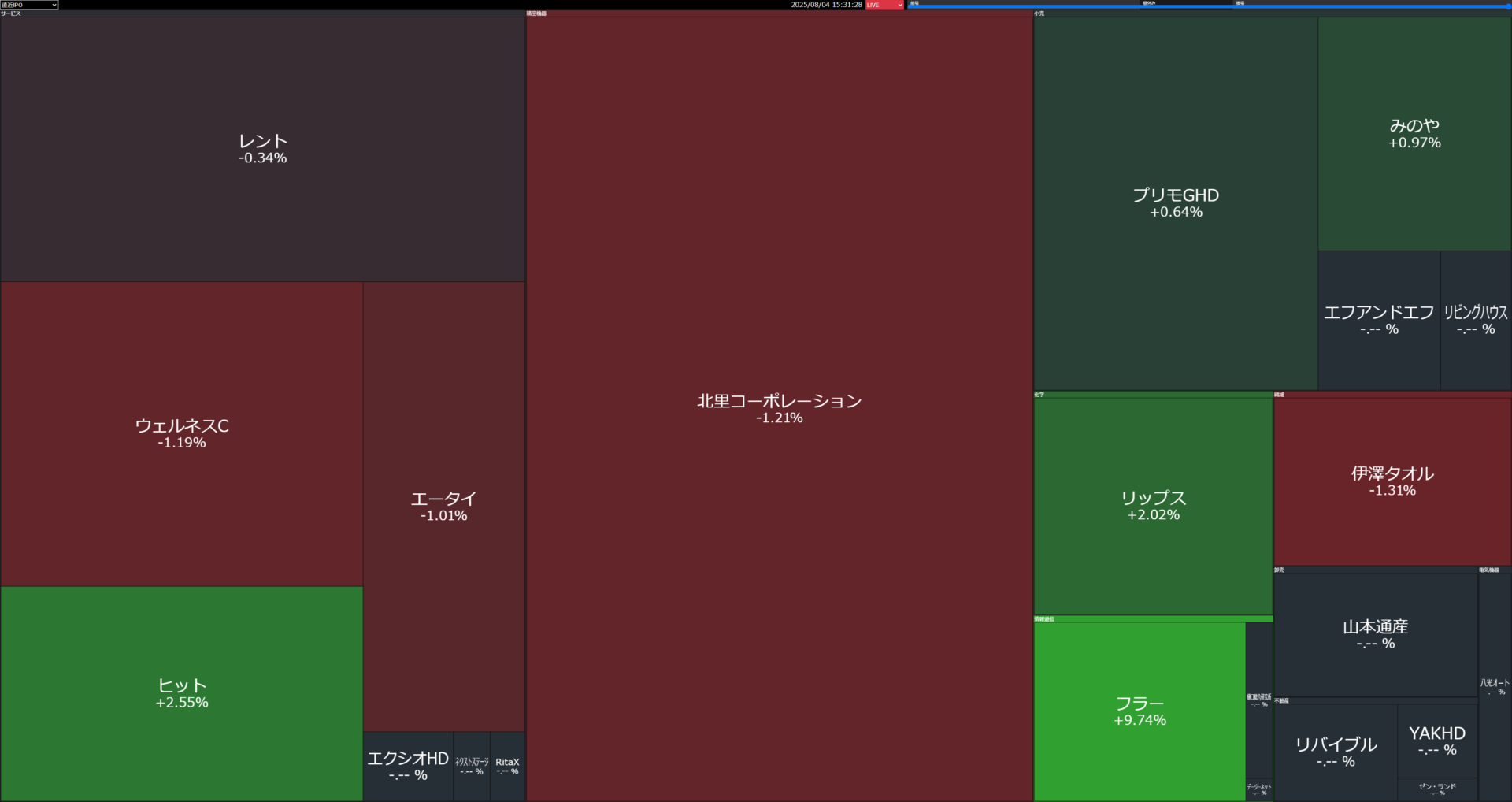Select the フラー +9.74% tile

[1140, 711]
